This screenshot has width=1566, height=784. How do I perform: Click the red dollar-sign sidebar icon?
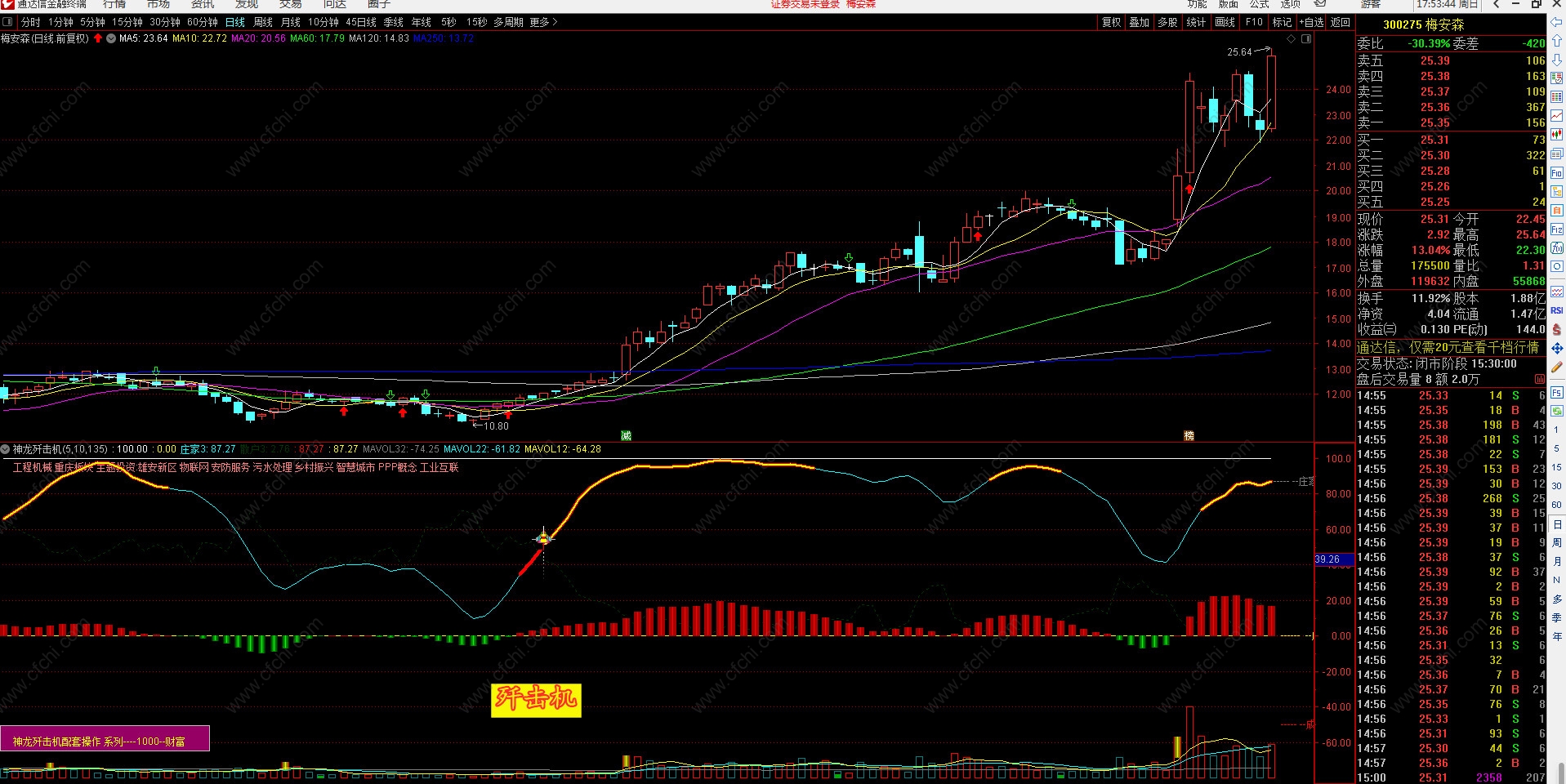click(1557, 329)
